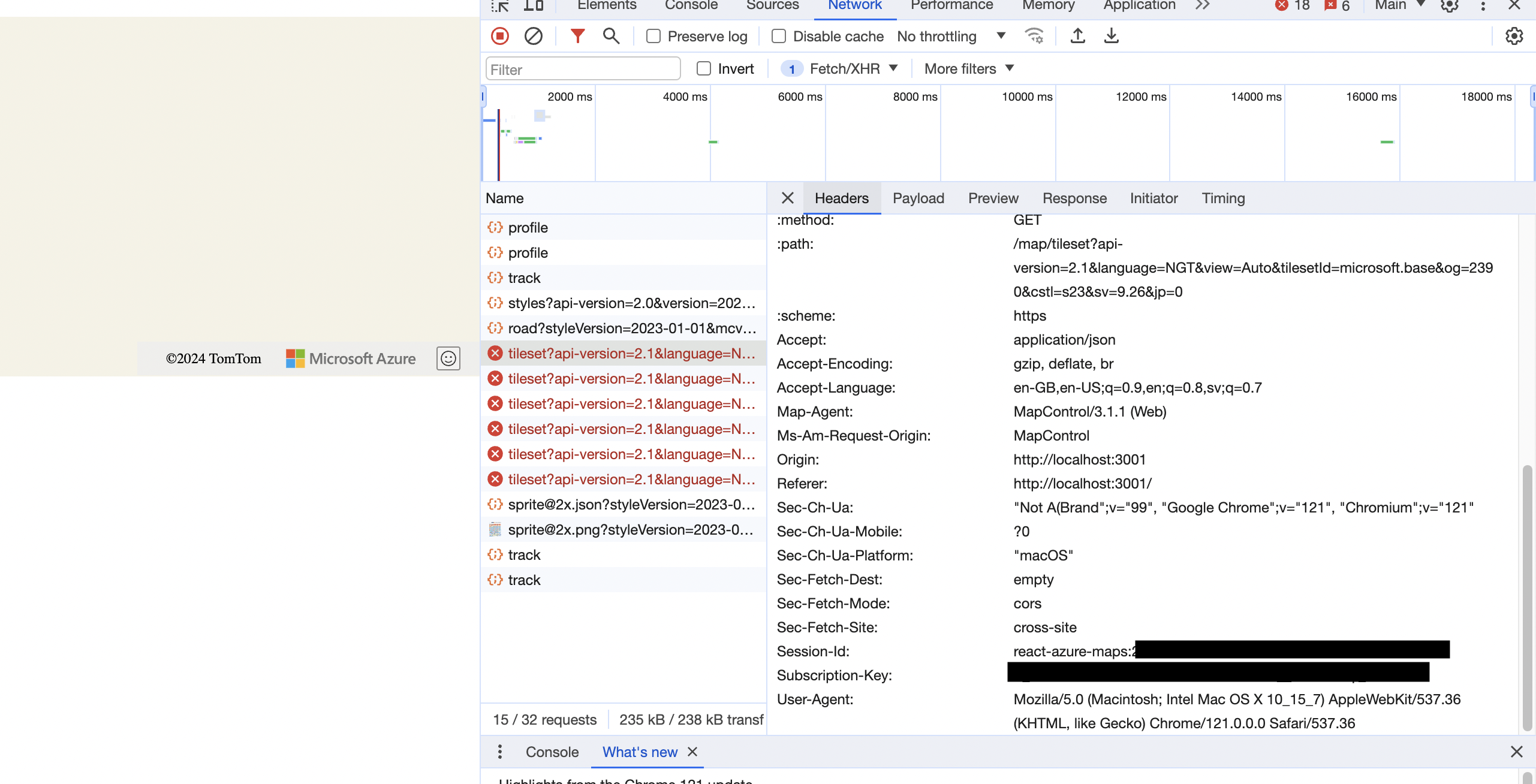The height and width of the screenshot is (784, 1536).
Task: Toggle the filter funnel icon
Action: (577, 36)
